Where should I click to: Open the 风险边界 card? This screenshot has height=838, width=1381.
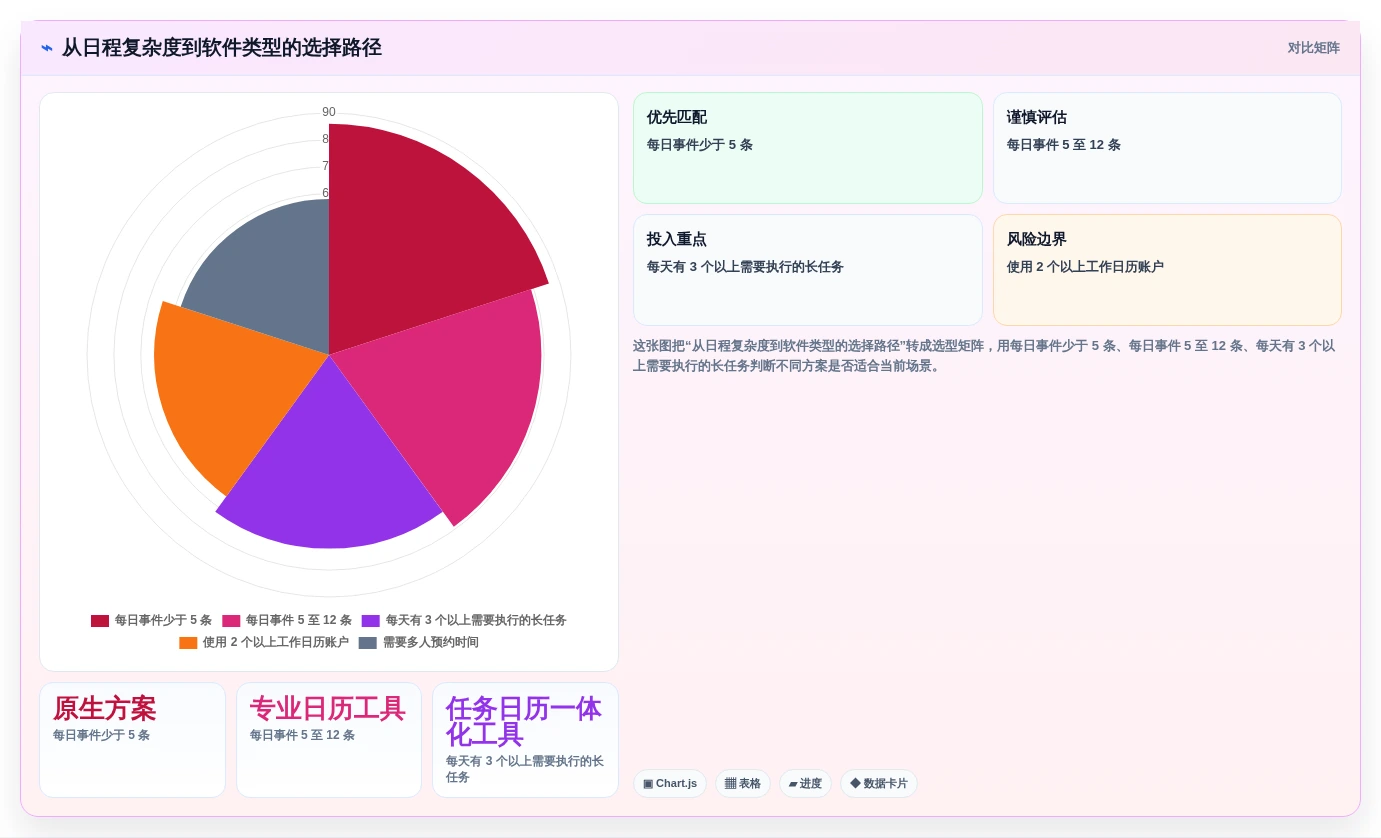[1167, 270]
